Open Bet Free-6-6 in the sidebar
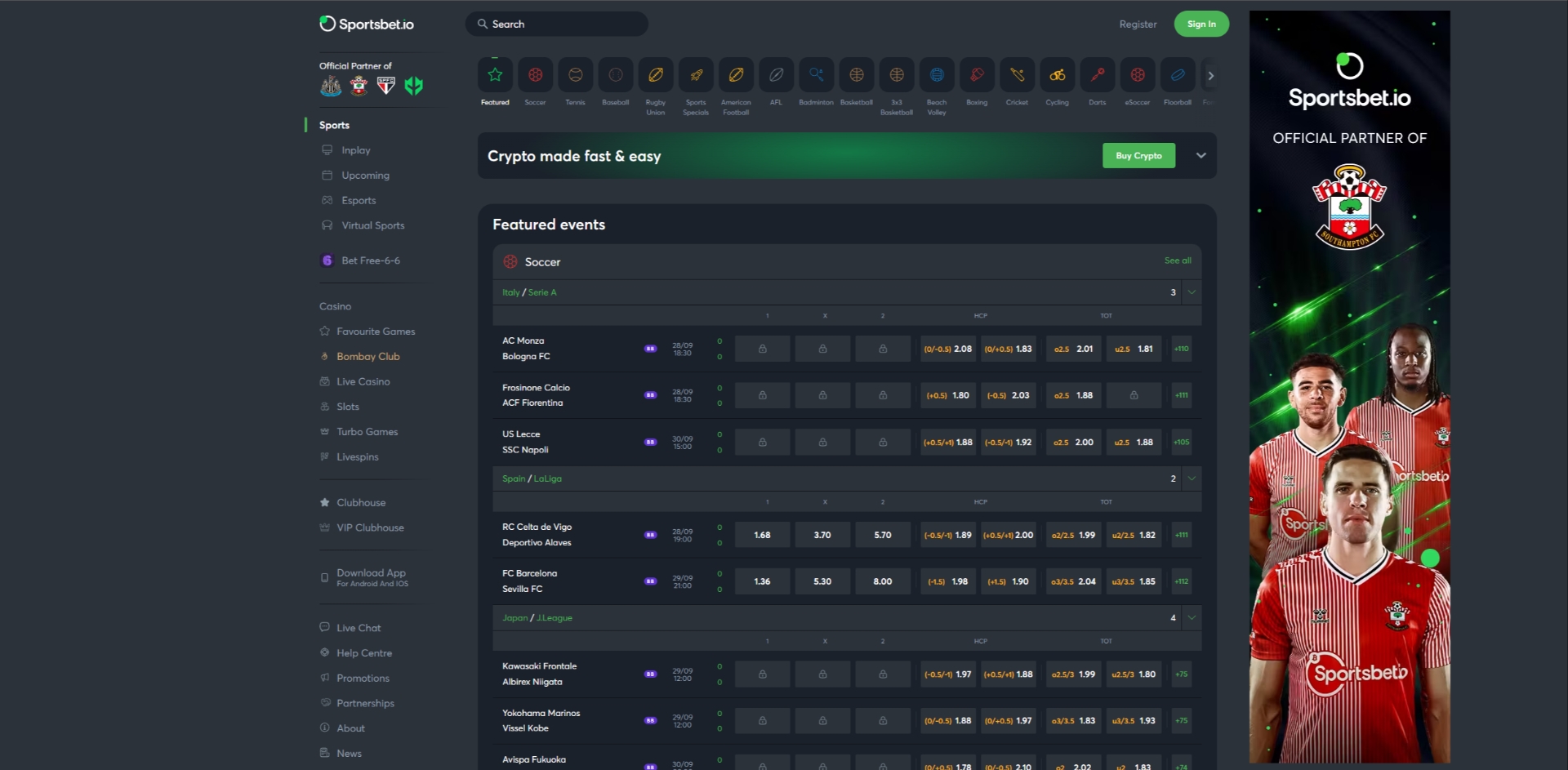Image resolution: width=1568 pixels, height=770 pixels. pyautogui.click(x=370, y=260)
